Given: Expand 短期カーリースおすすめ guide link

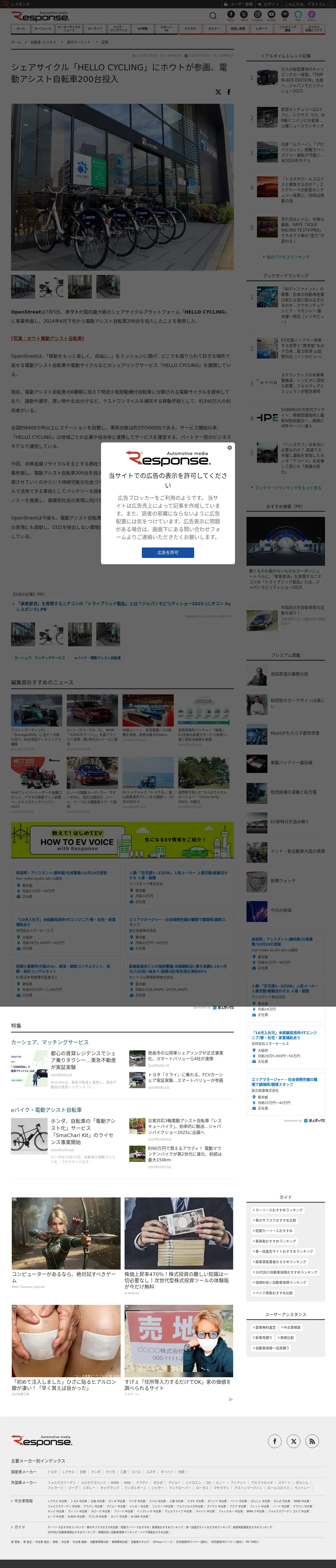Looking at the screenshot, I should [273, 1231].
